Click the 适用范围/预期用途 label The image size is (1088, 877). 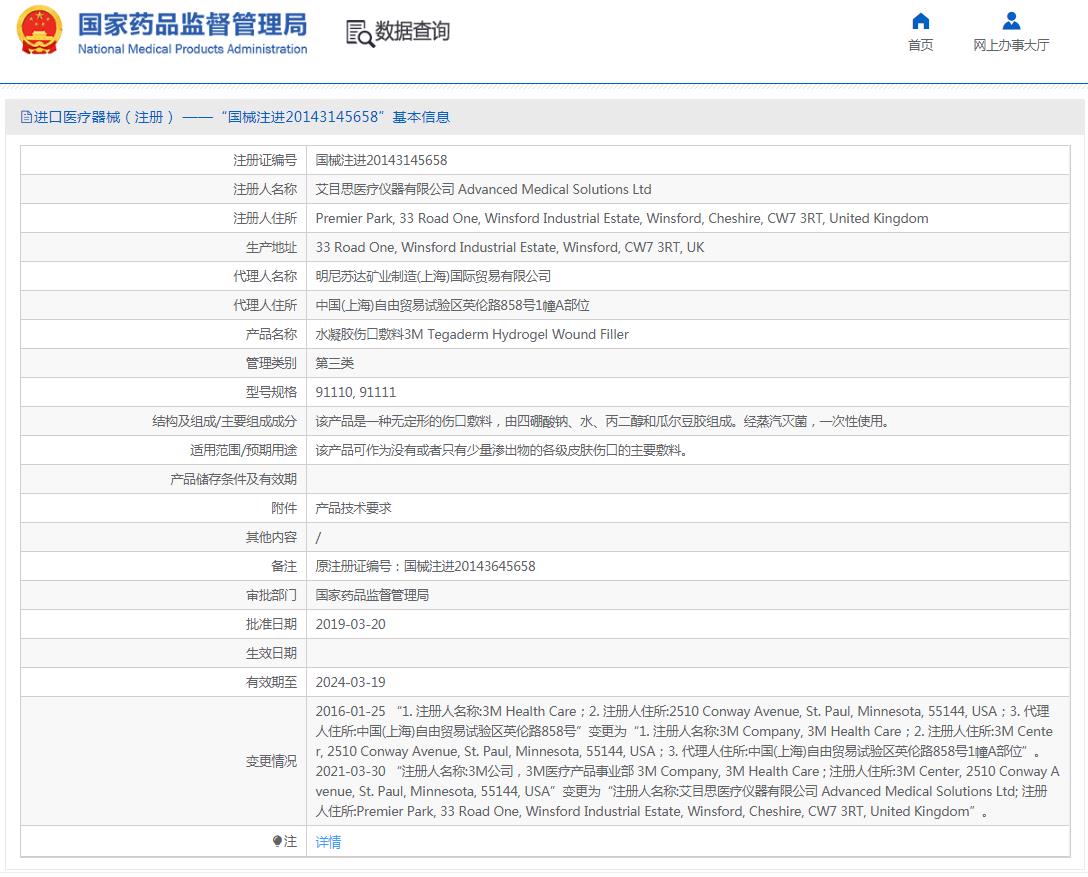point(244,450)
